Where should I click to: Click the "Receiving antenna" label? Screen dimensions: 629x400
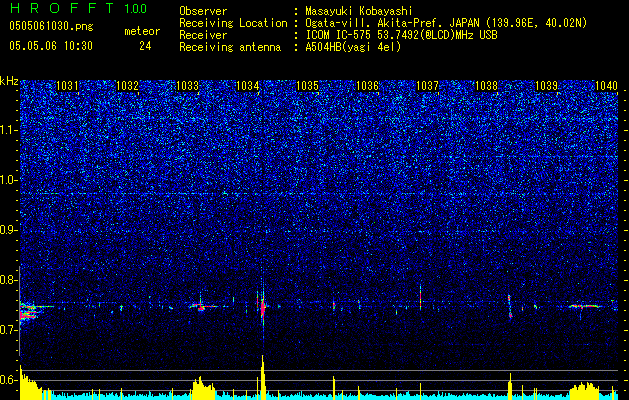[x=230, y=47]
